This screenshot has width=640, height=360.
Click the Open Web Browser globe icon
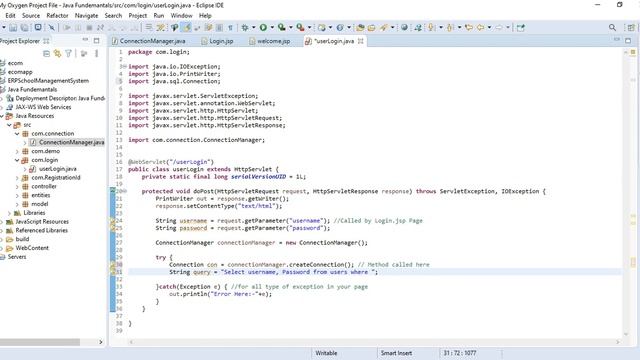pyautogui.click(x=404, y=27)
